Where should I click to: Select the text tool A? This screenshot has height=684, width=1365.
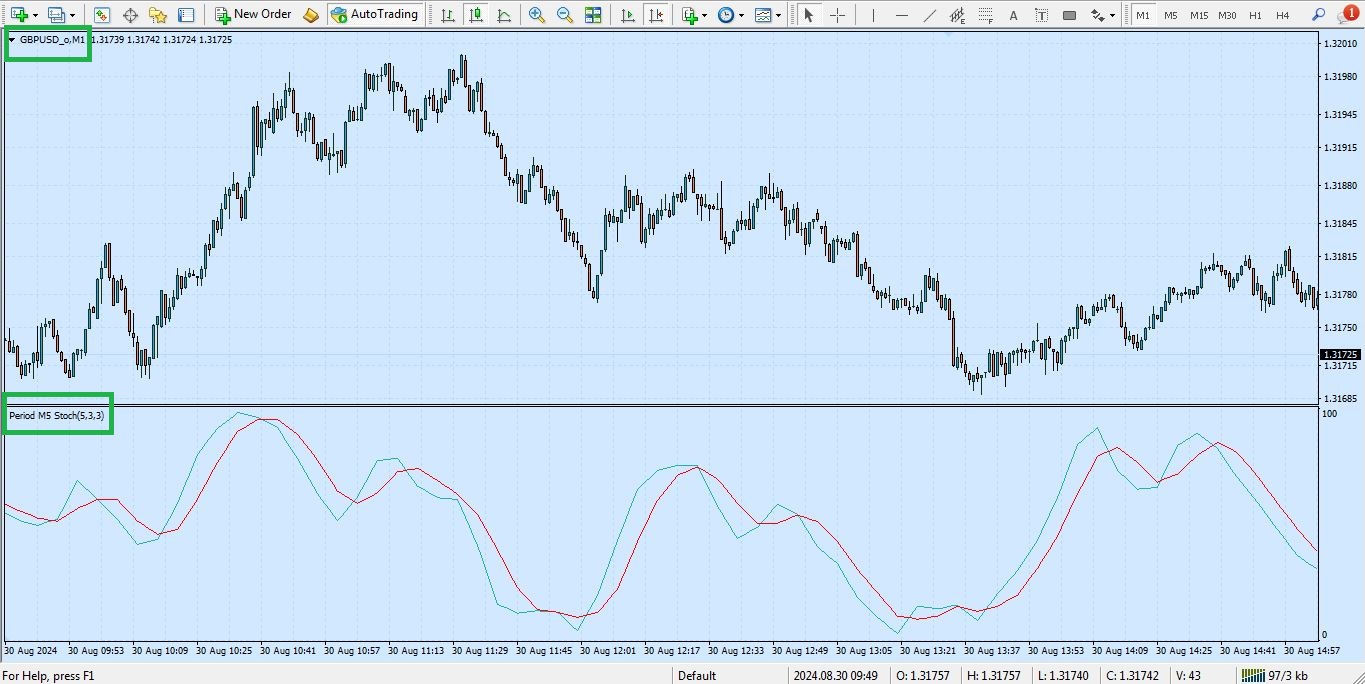tap(1014, 15)
